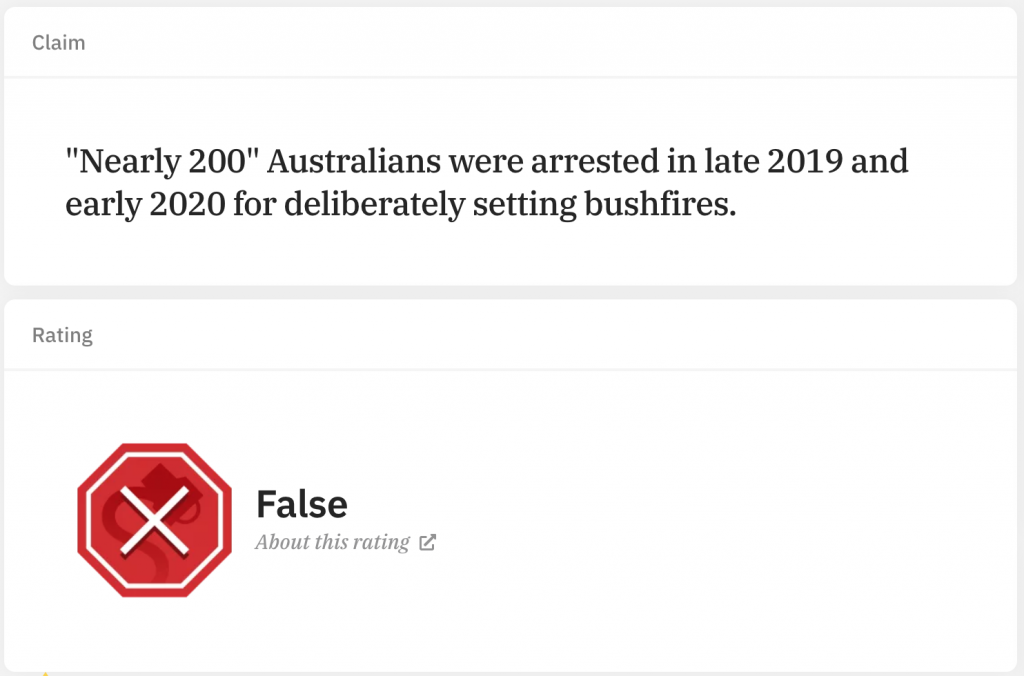Click the external link icon beside About this rating
The height and width of the screenshot is (676, 1024).
(x=427, y=543)
